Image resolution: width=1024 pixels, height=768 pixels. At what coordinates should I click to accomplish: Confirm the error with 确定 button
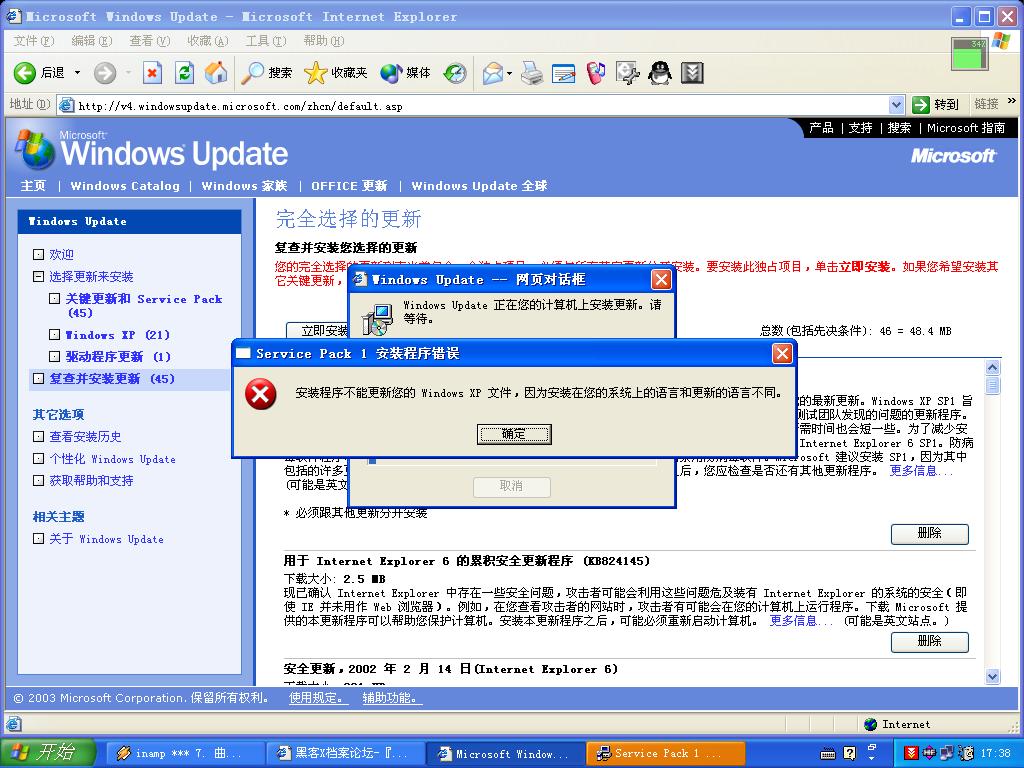coord(514,434)
